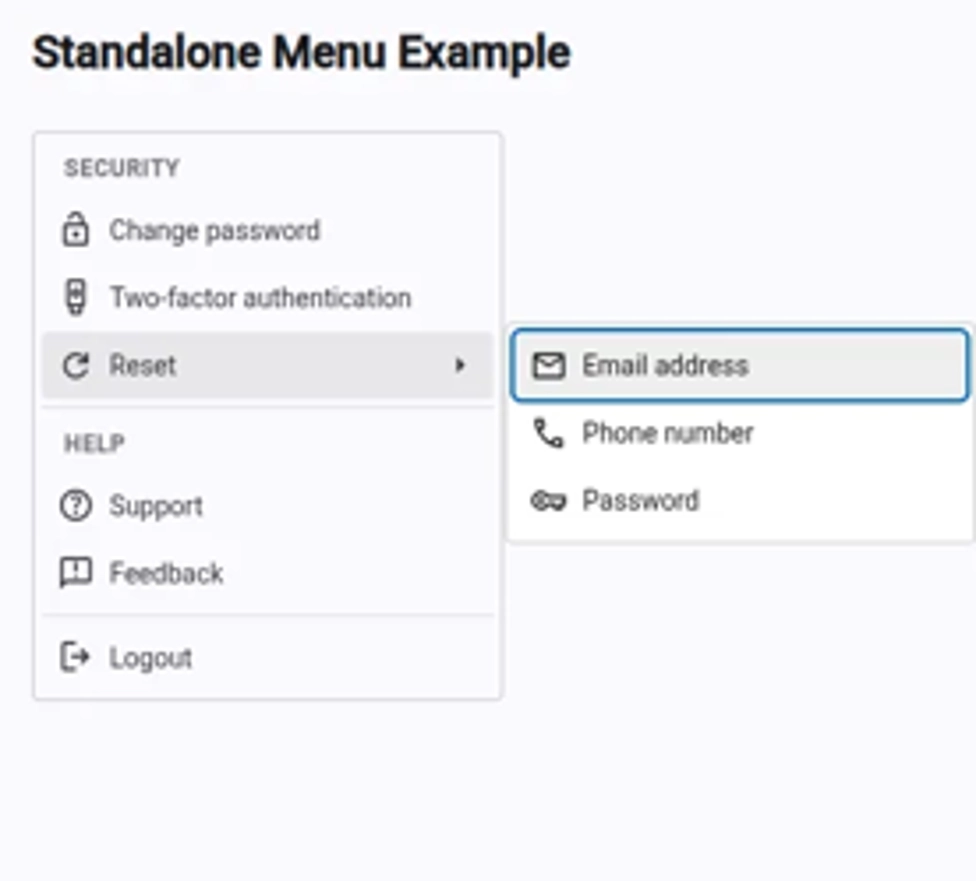Viewport: 977px width, 881px height.
Task: Click the question mark Support icon
Action: (75, 507)
